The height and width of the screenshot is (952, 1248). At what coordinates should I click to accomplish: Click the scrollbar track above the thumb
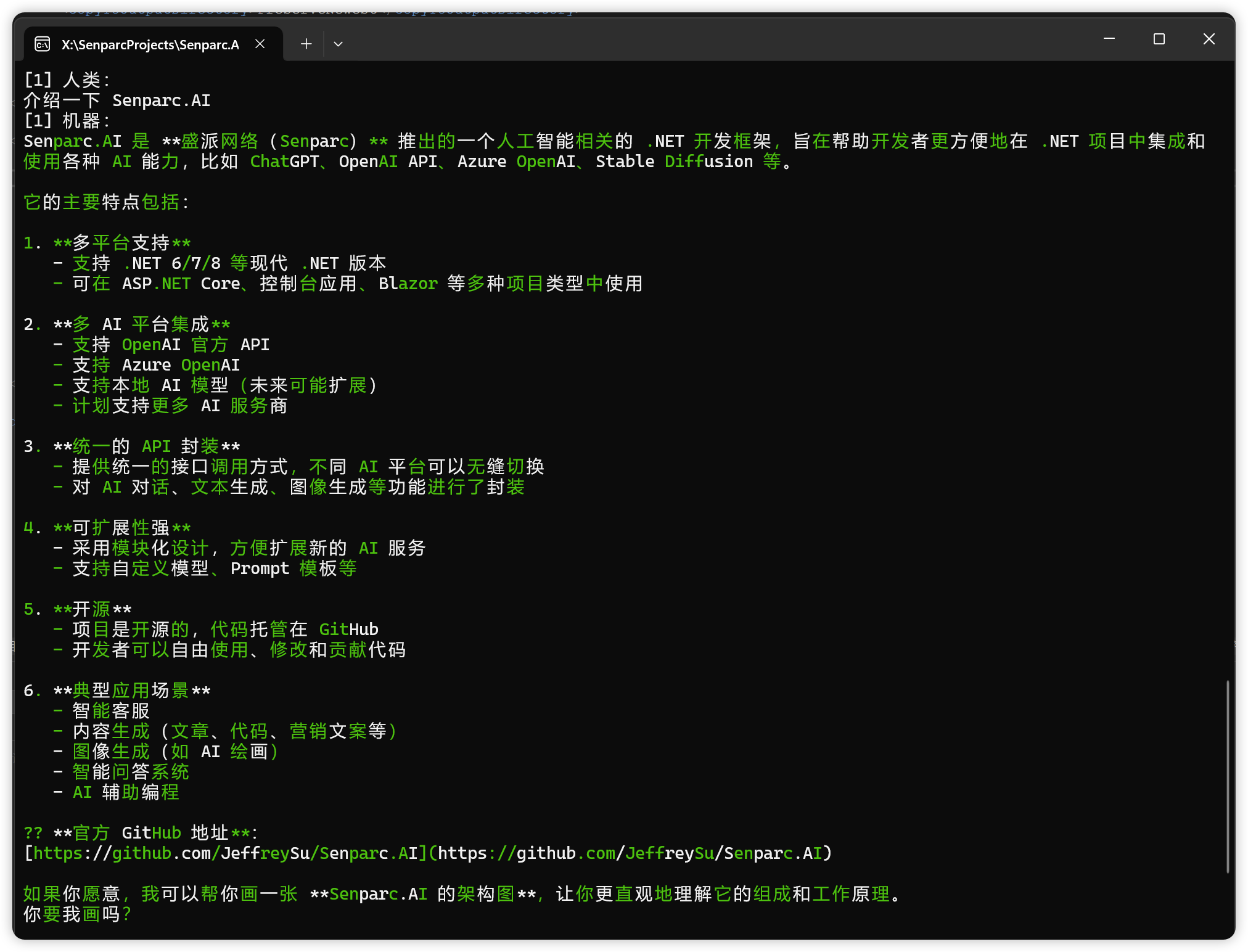pyautogui.click(x=1228, y=370)
